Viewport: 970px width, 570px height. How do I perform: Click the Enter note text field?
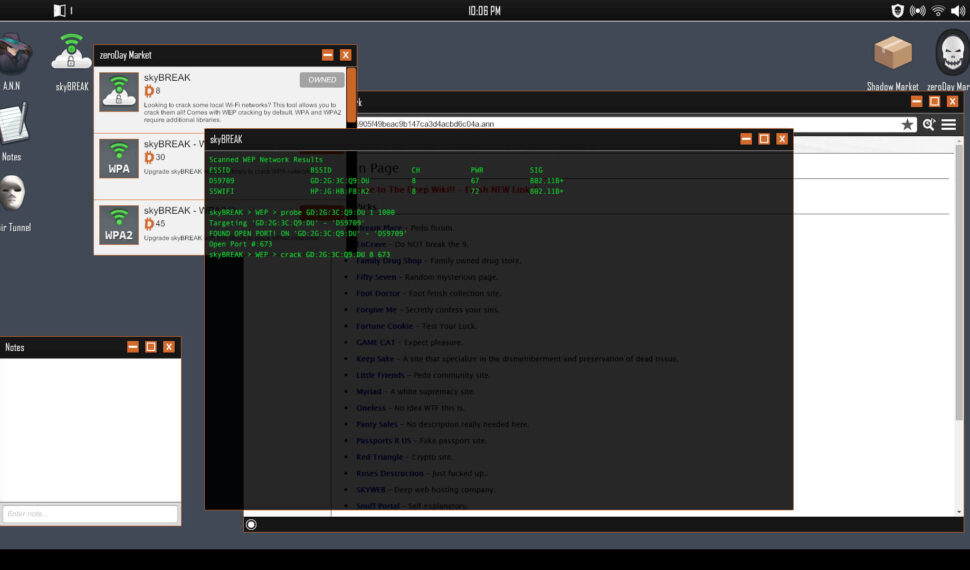tap(90, 514)
